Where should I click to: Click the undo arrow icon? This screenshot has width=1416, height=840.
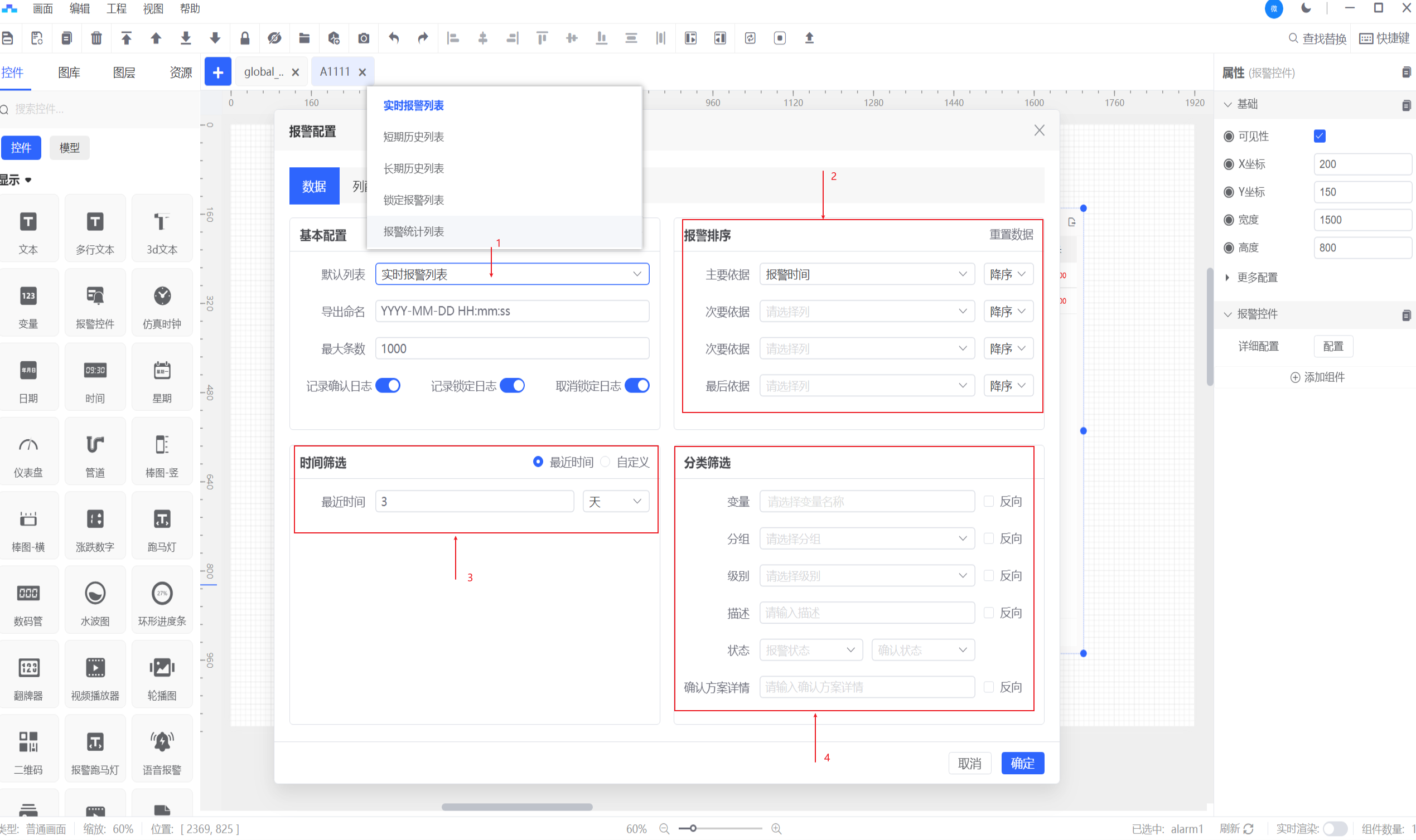[x=394, y=38]
